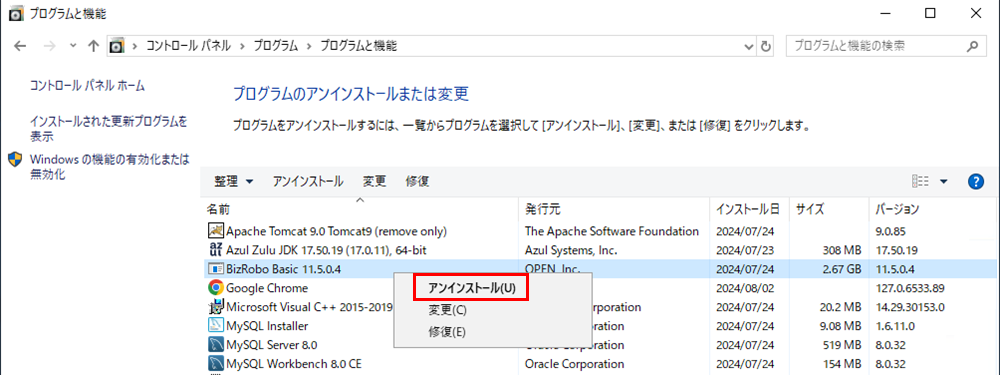Image resolution: width=1000 pixels, height=375 pixels.
Task: Select BizRobo Basic 11.5.0.4 row name
Action: 283,269
